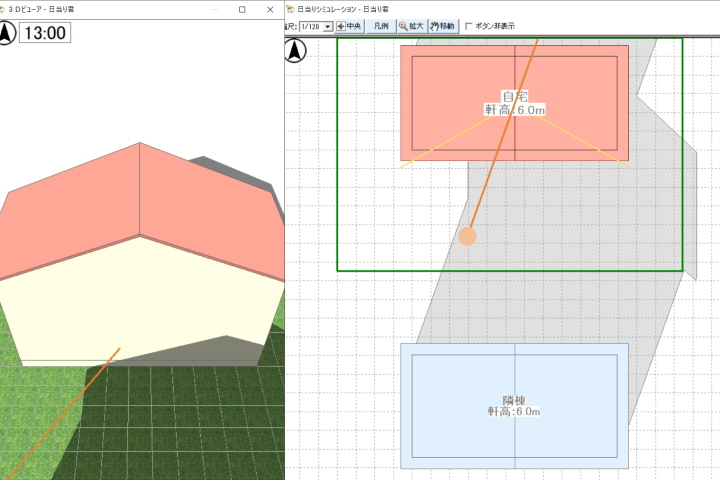Viewport: 720px width, 480px height.
Task: Close the 3D viewer window
Action: pos(271,9)
